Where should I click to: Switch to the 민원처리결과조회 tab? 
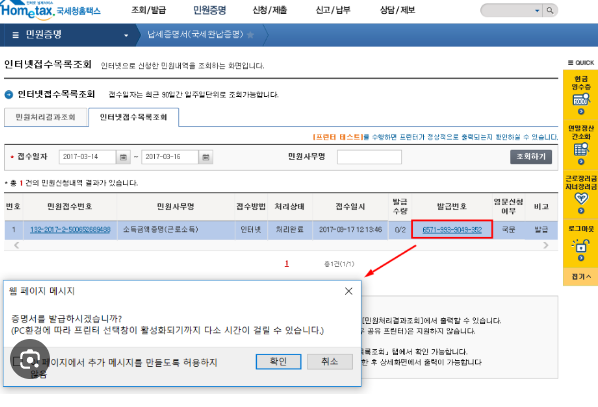pos(45,117)
